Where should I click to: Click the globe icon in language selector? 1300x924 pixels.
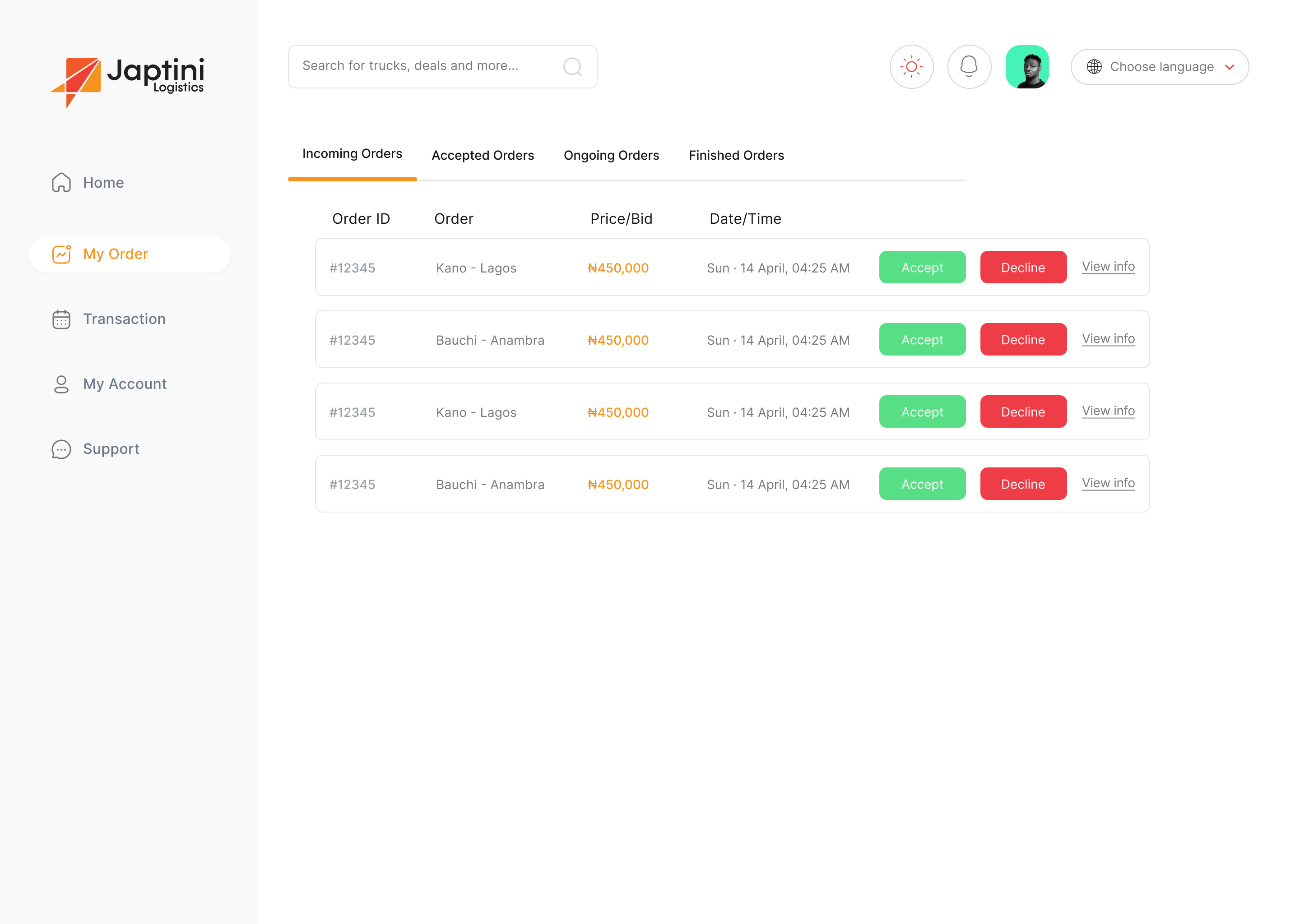1093,67
